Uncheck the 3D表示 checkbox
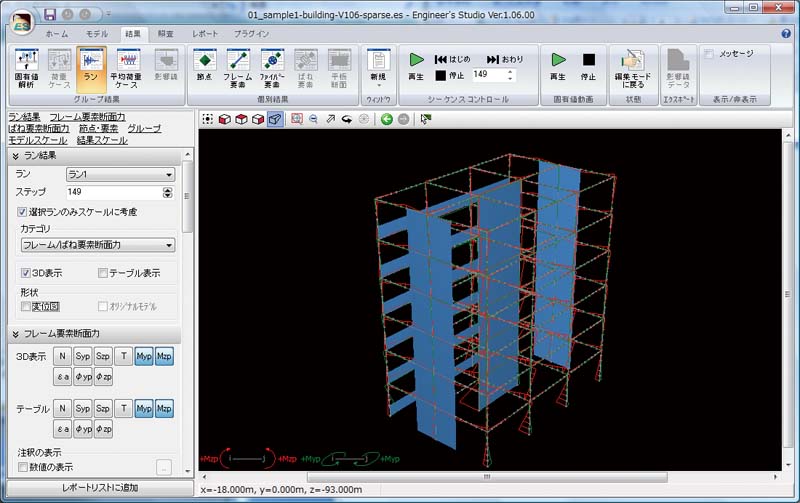Screen dimensions: 800x503 tap(26, 272)
